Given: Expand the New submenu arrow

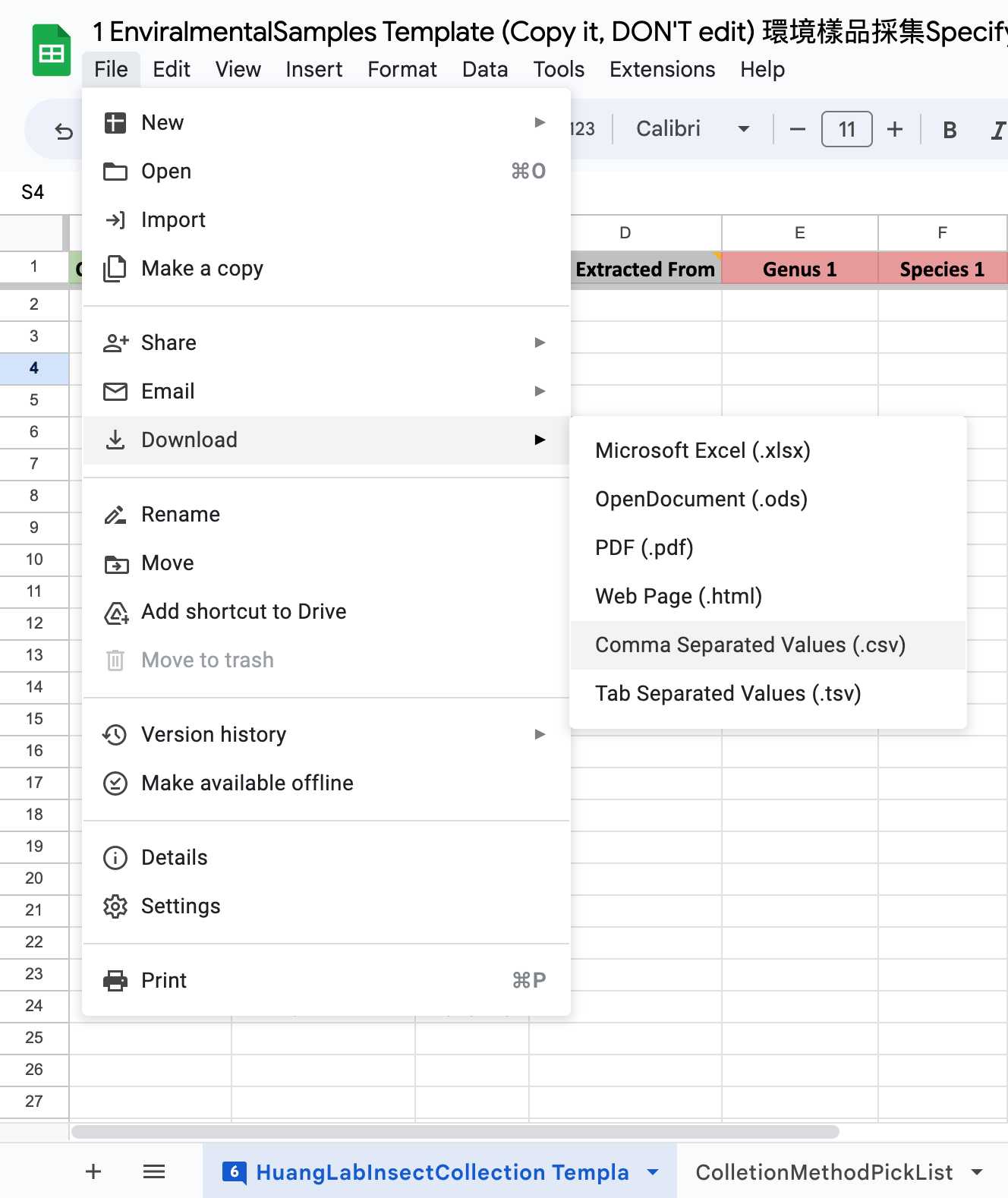Looking at the screenshot, I should (x=540, y=122).
